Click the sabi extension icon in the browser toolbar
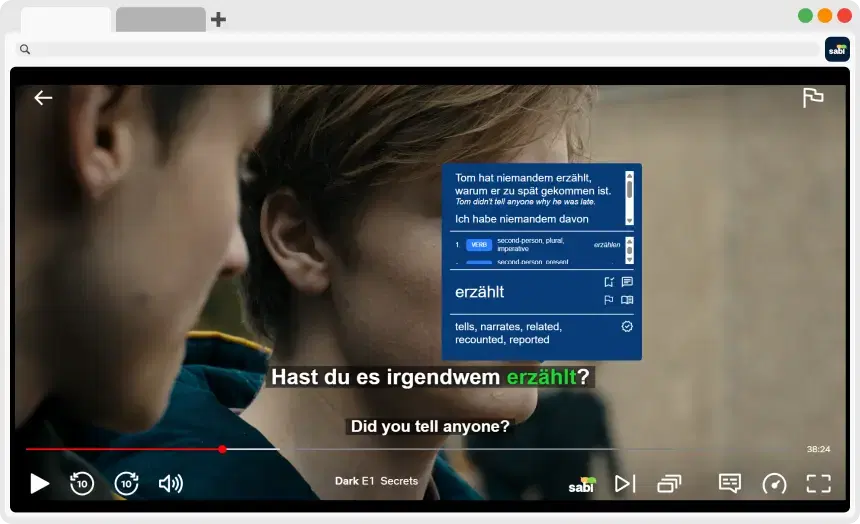 click(x=837, y=49)
